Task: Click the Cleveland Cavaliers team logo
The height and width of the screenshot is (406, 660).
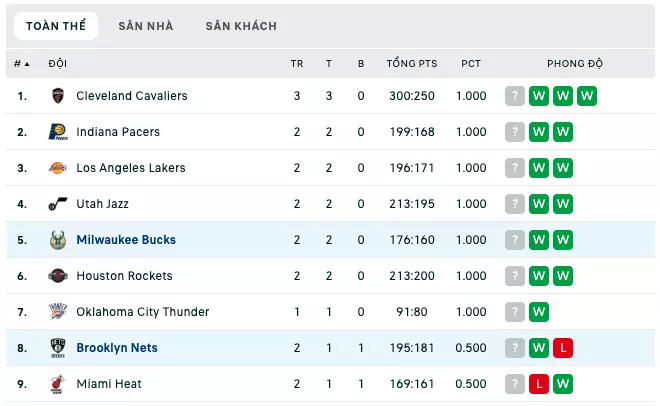Action: [58, 96]
